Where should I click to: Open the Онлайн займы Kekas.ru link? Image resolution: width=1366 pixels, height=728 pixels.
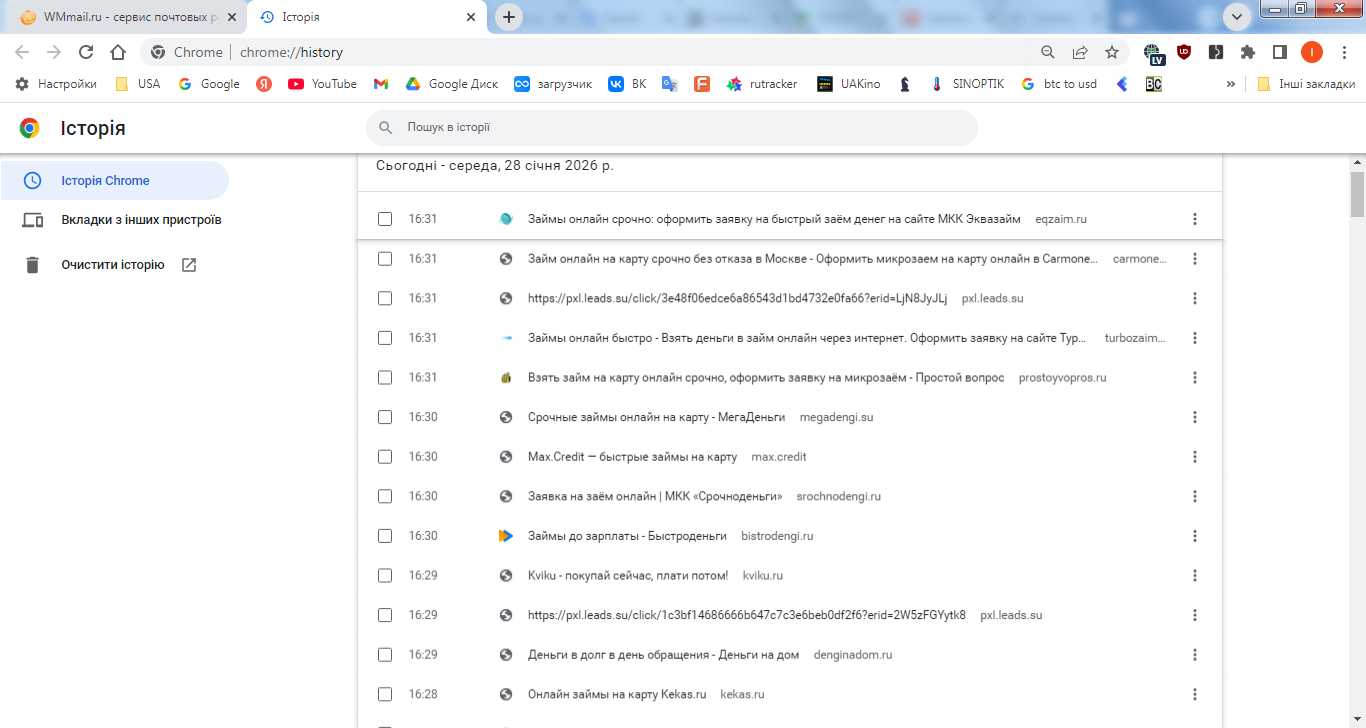tap(617, 694)
